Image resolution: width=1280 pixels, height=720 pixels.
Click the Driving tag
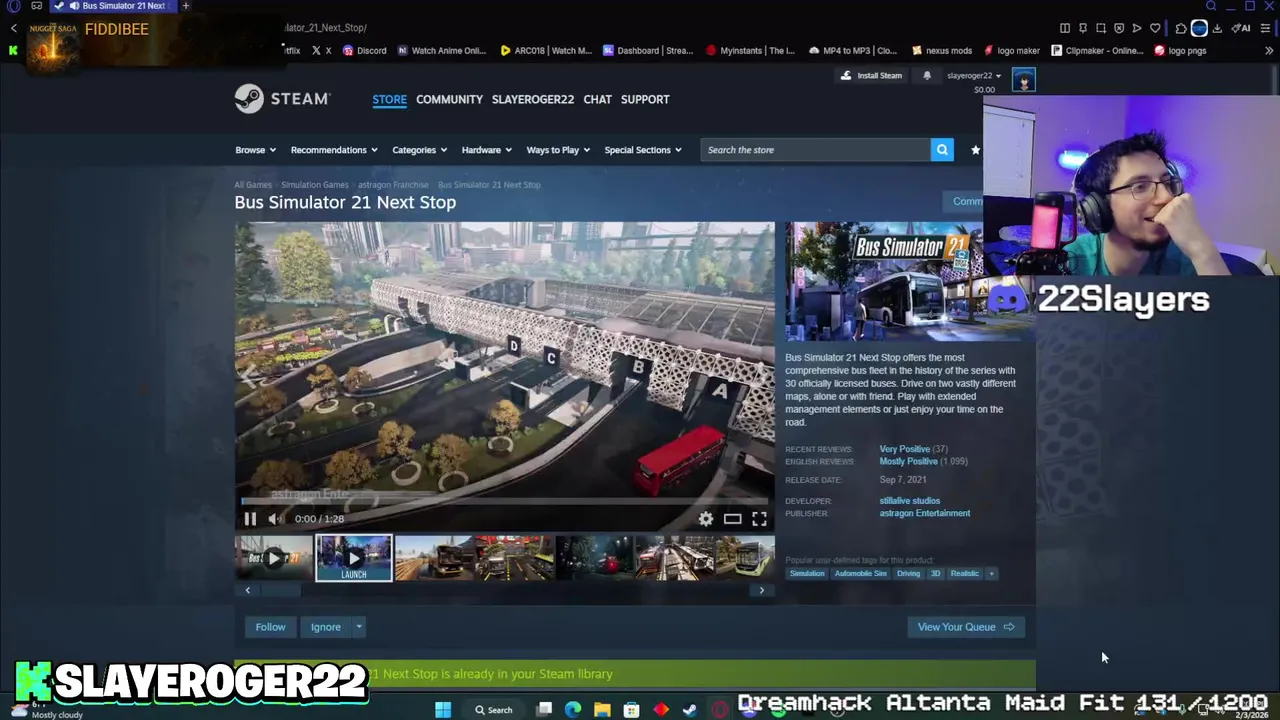click(x=908, y=574)
